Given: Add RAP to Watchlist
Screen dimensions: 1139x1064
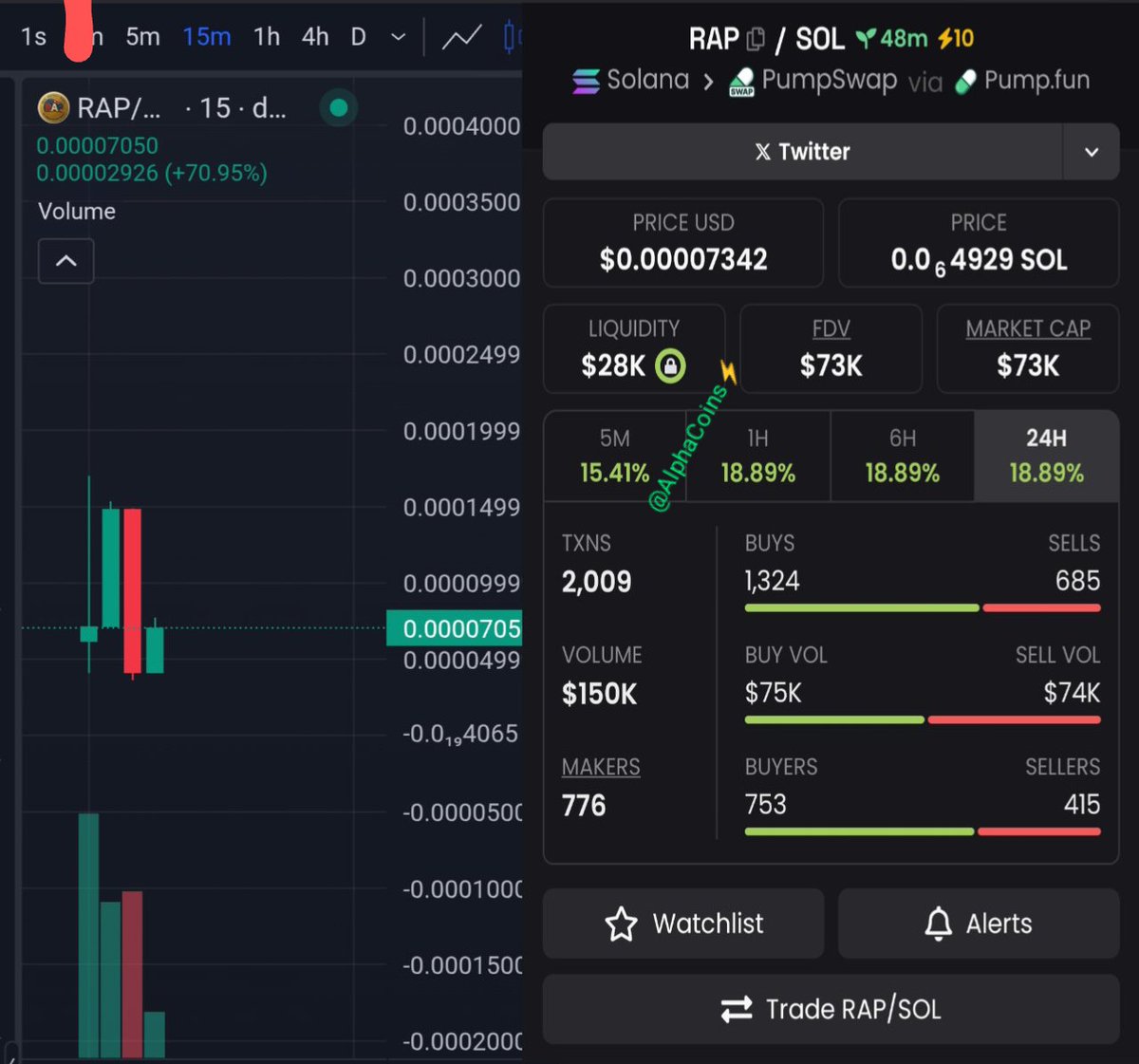Looking at the screenshot, I should coord(683,924).
